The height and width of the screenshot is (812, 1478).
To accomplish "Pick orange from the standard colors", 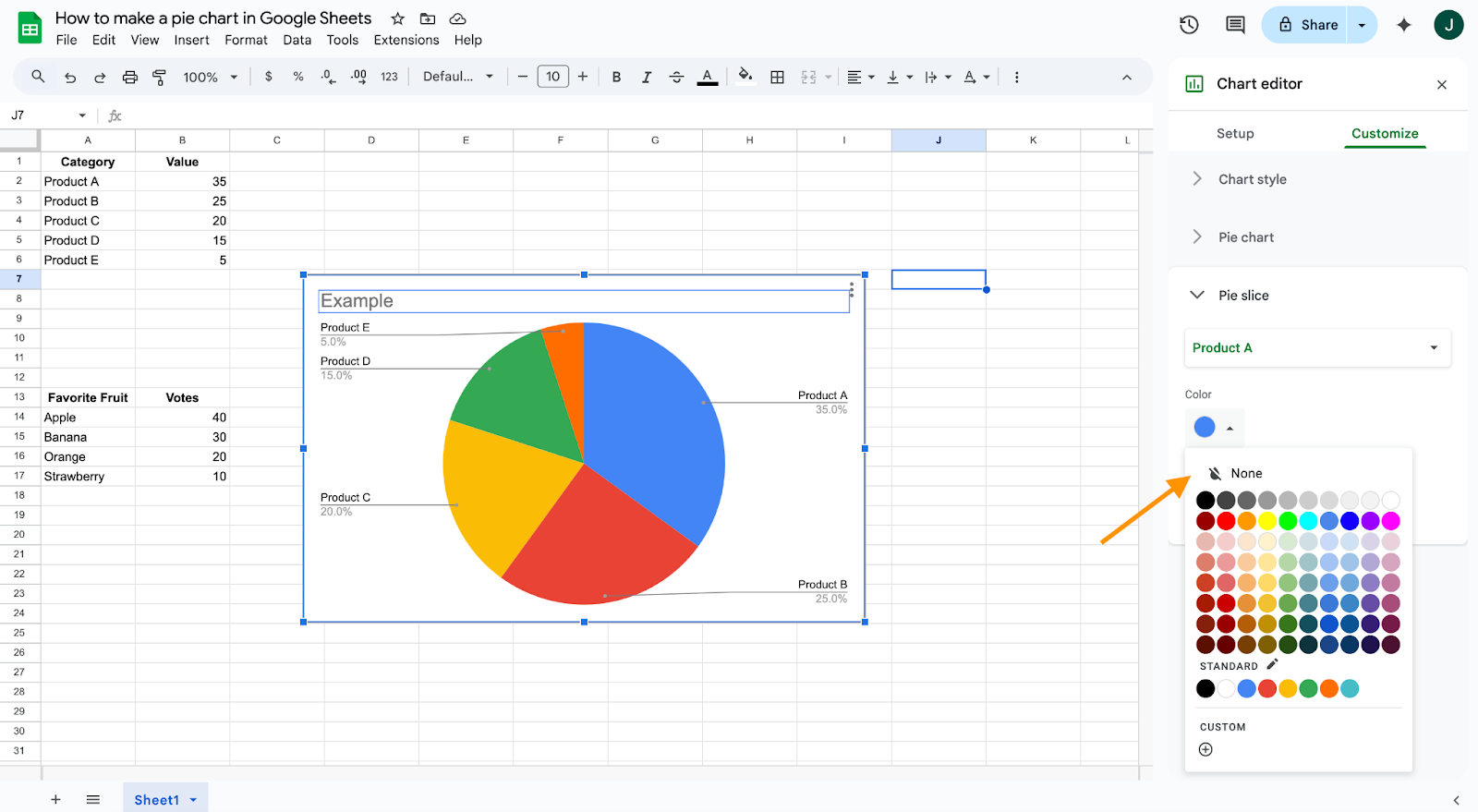I will pyautogui.click(x=1329, y=688).
